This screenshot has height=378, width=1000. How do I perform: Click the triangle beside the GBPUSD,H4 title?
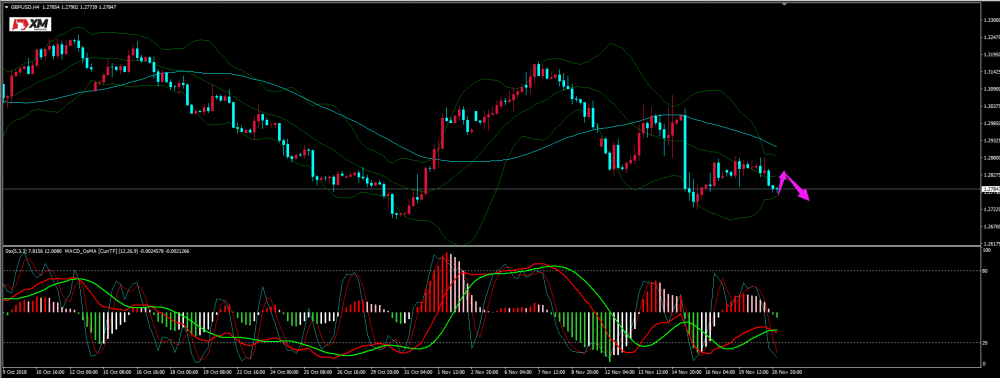[x=6, y=6]
